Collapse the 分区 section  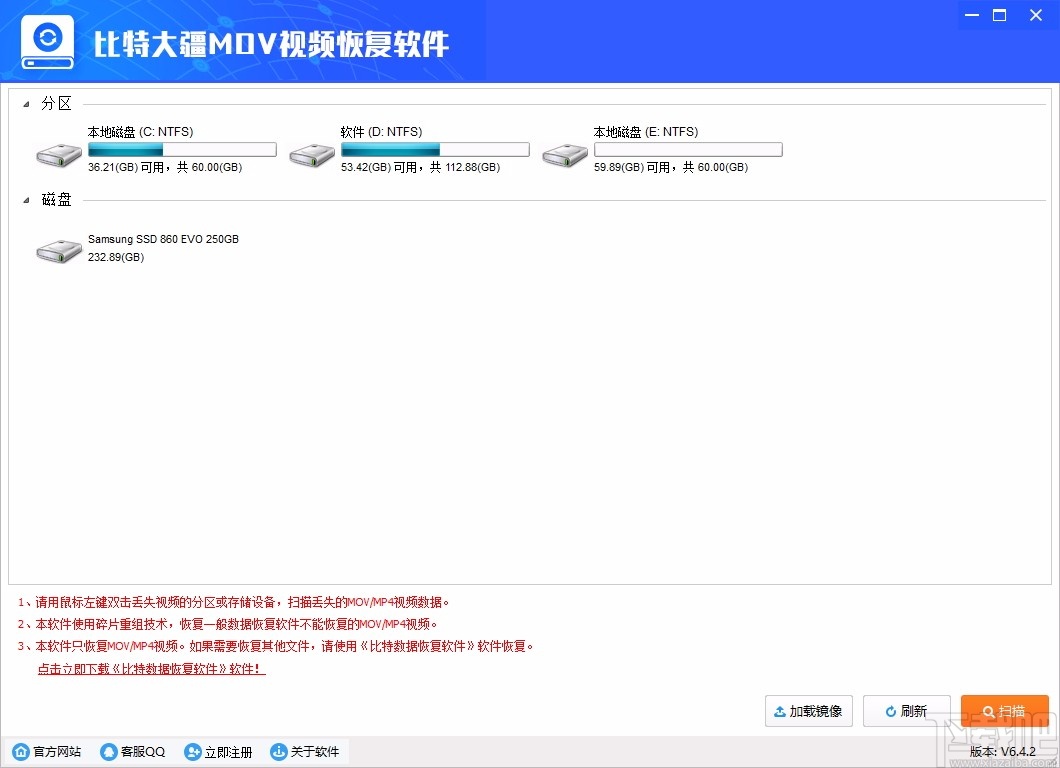coord(27,103)
